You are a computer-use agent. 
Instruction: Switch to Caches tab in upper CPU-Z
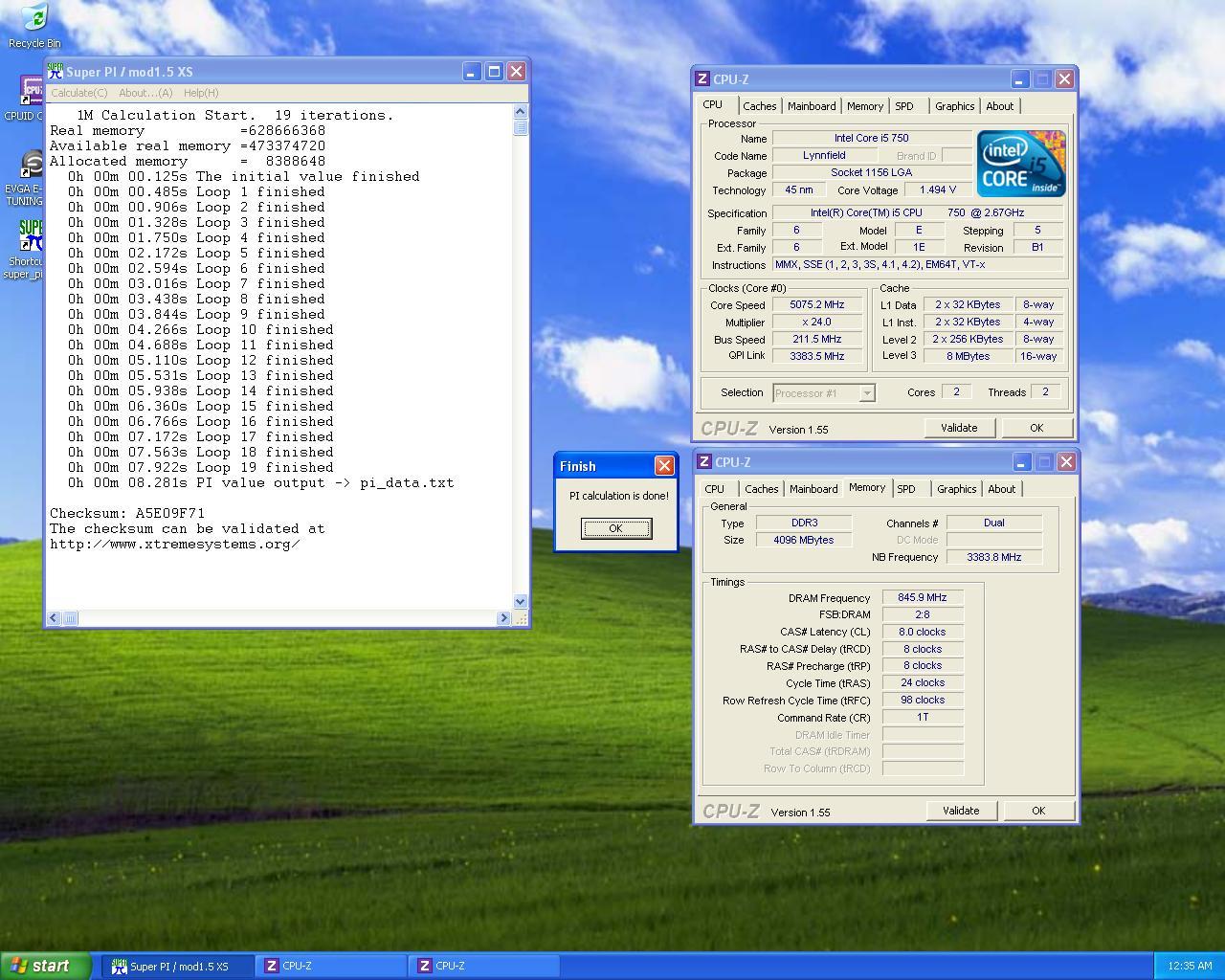[x=760, y=106]
